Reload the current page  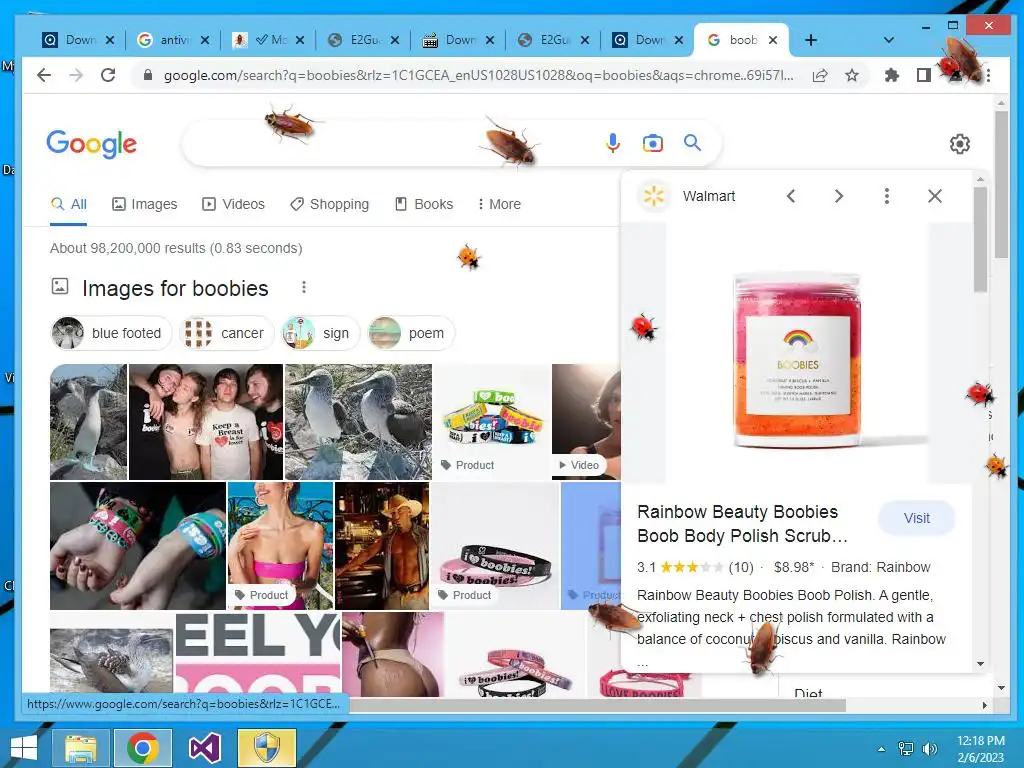coord(108,75)
